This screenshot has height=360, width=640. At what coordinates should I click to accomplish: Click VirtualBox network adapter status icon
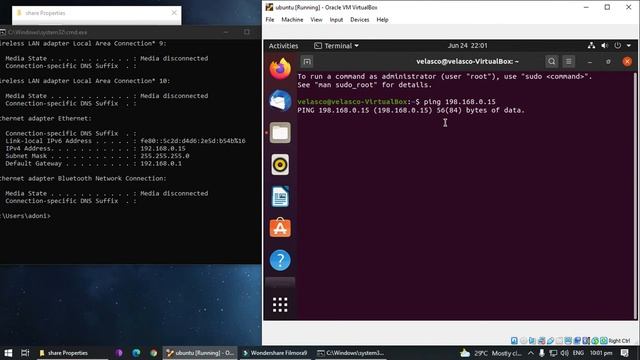(542, 341)
